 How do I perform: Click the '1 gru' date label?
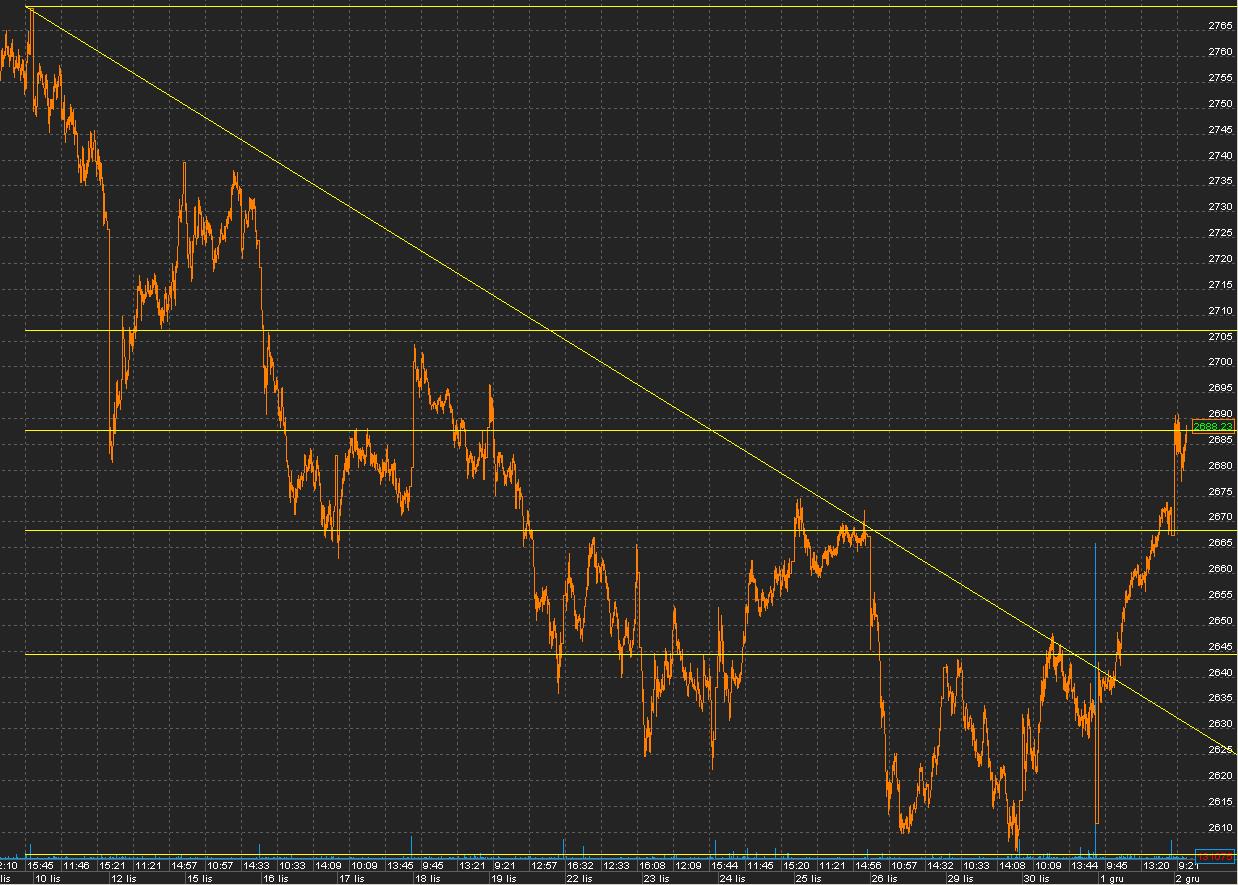point(1112,878)
